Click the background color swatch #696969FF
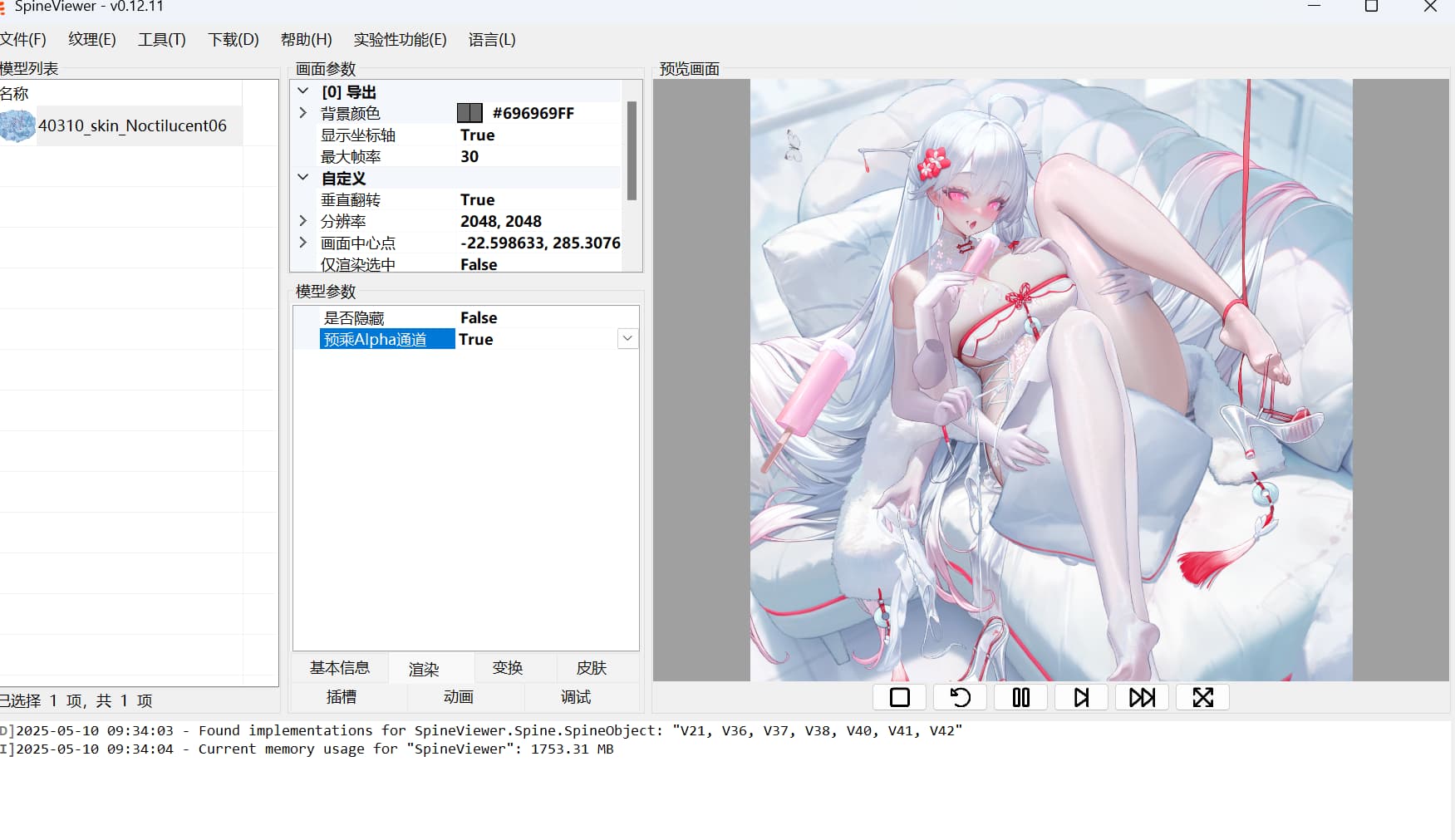This screenshot has height=840, width=1455. tap(469, 113)
